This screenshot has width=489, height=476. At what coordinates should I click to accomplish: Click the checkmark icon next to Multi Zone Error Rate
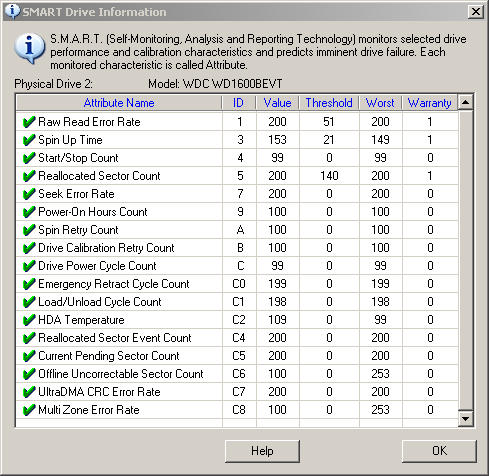click(29, 410)
